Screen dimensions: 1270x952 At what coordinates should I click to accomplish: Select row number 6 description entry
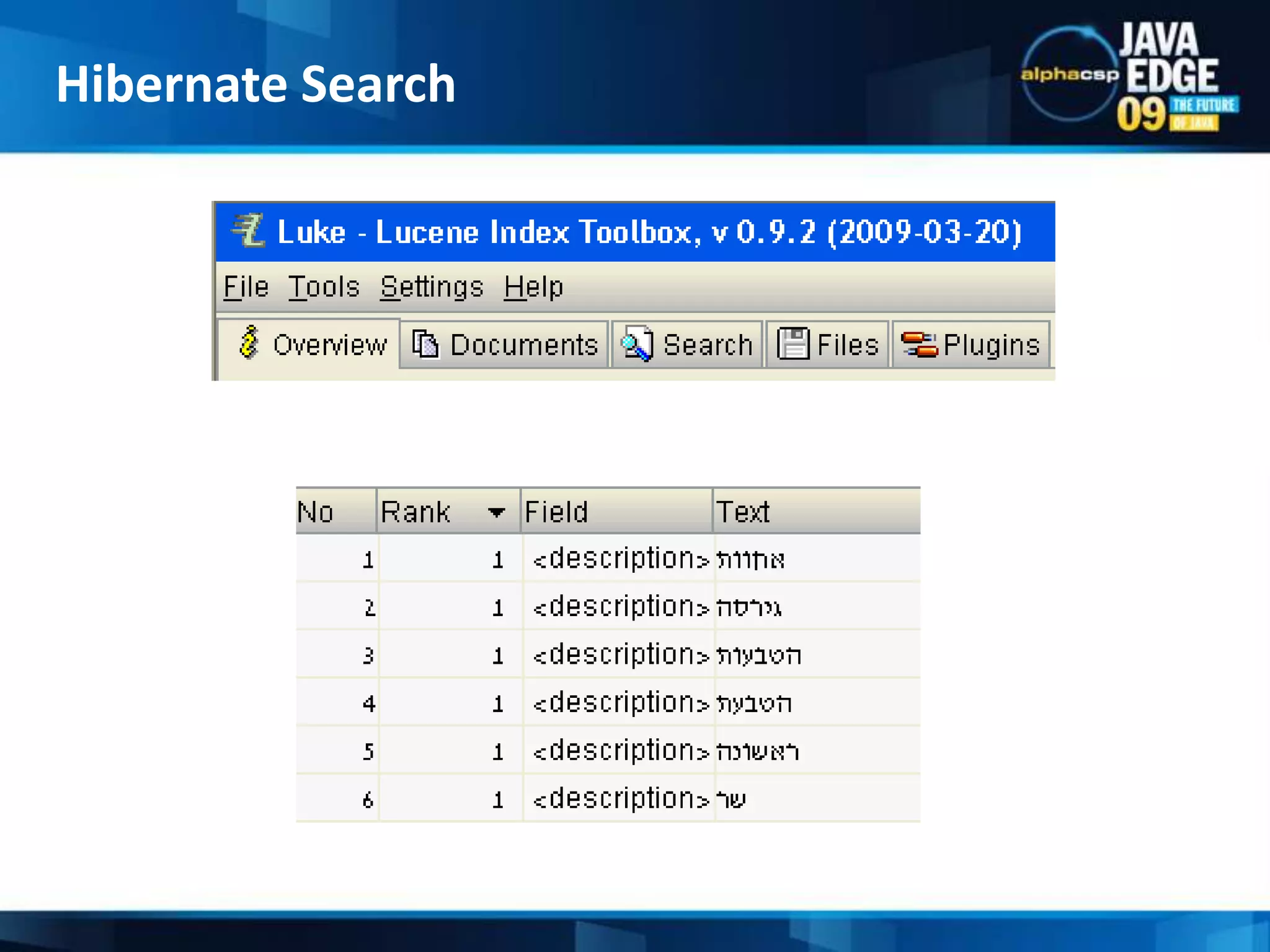pyautogui.click(x=620, y=799)
